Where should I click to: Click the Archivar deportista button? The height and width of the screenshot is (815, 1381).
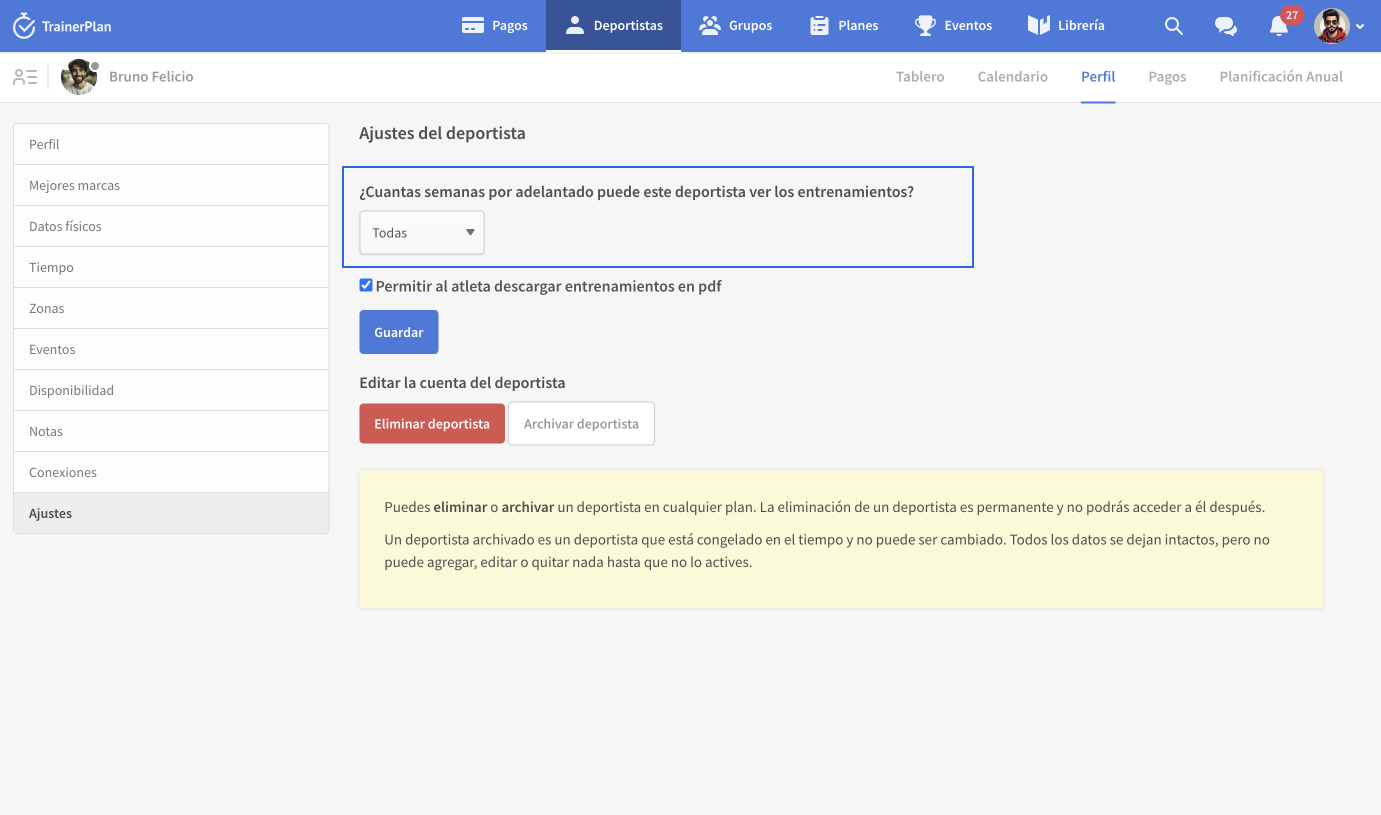click(x=581, y=424)
